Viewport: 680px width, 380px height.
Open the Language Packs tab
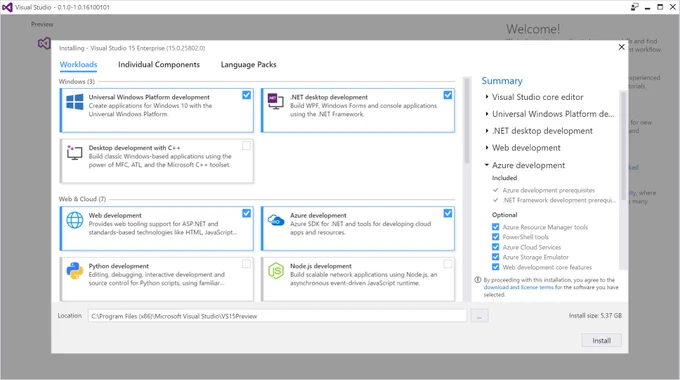[248, 65]
